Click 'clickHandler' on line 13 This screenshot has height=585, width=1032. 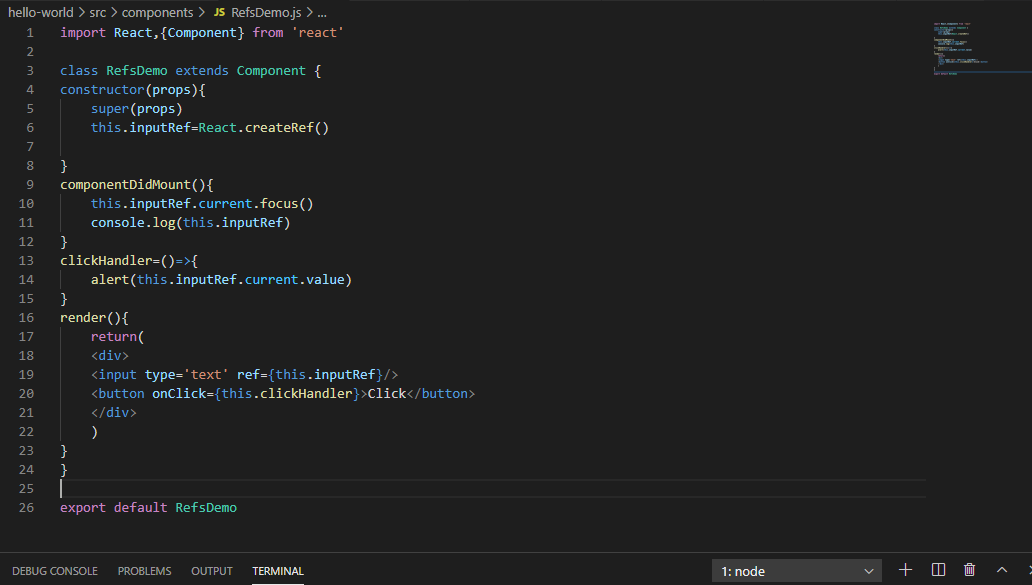[106, 261]
